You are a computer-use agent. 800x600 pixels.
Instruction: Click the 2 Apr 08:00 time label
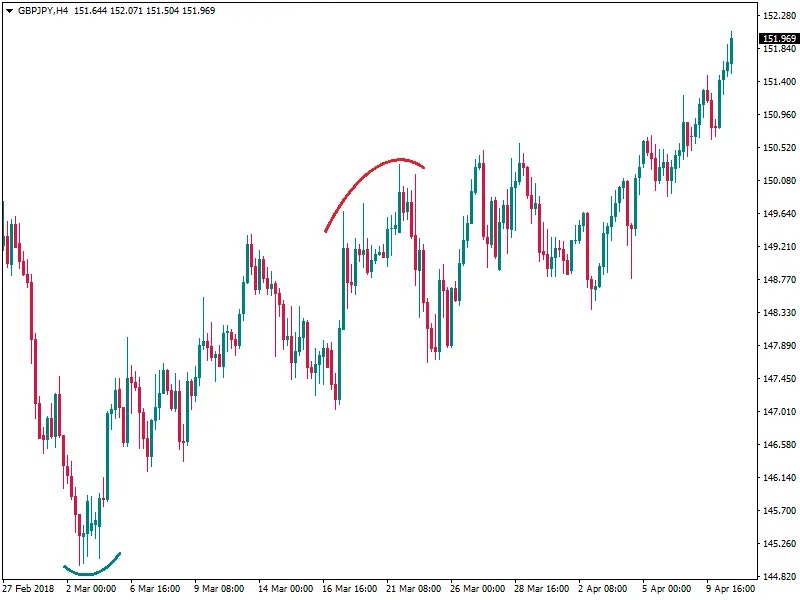[x=603, y=589]
